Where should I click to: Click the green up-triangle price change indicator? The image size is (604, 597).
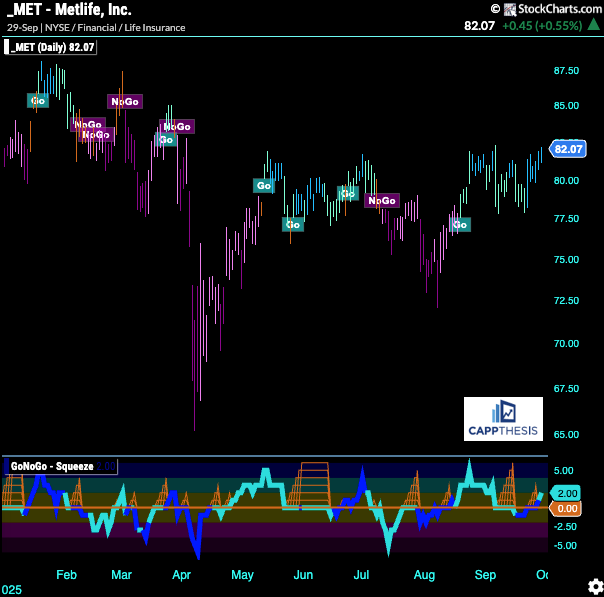pyautogui.click(x=594, y=25)
